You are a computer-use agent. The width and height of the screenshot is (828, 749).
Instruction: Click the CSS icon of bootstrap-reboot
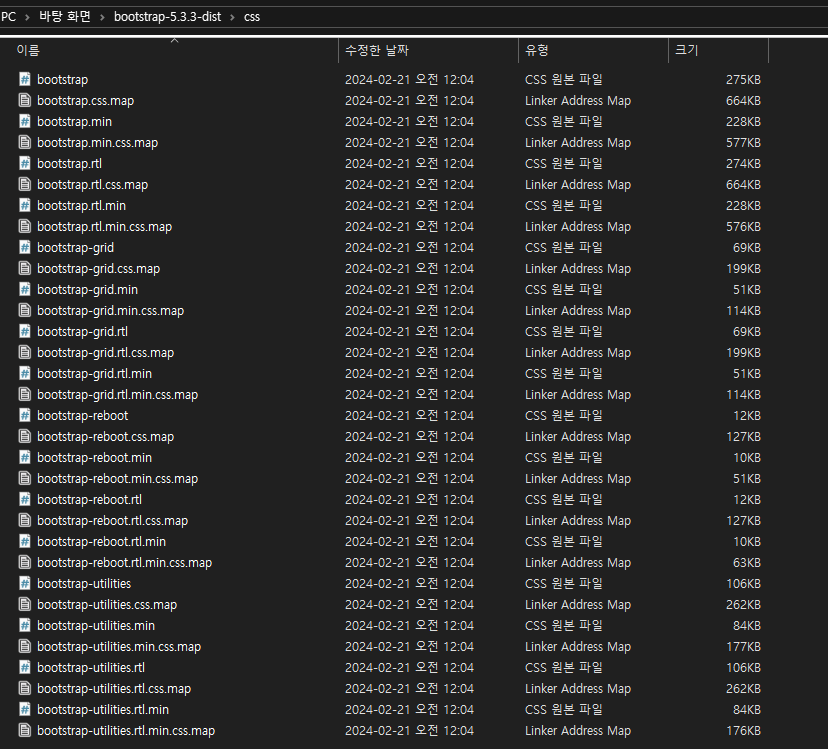(25, 415)
